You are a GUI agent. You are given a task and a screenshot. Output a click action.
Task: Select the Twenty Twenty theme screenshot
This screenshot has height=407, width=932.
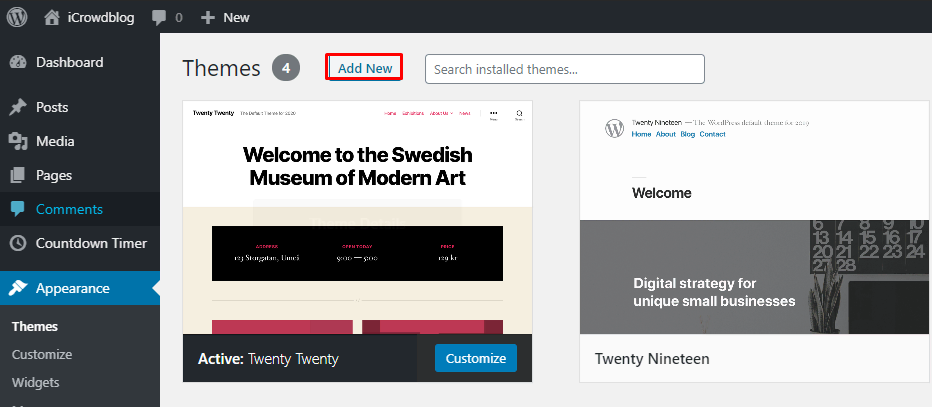pyautogui.click(x=357, y=216)
